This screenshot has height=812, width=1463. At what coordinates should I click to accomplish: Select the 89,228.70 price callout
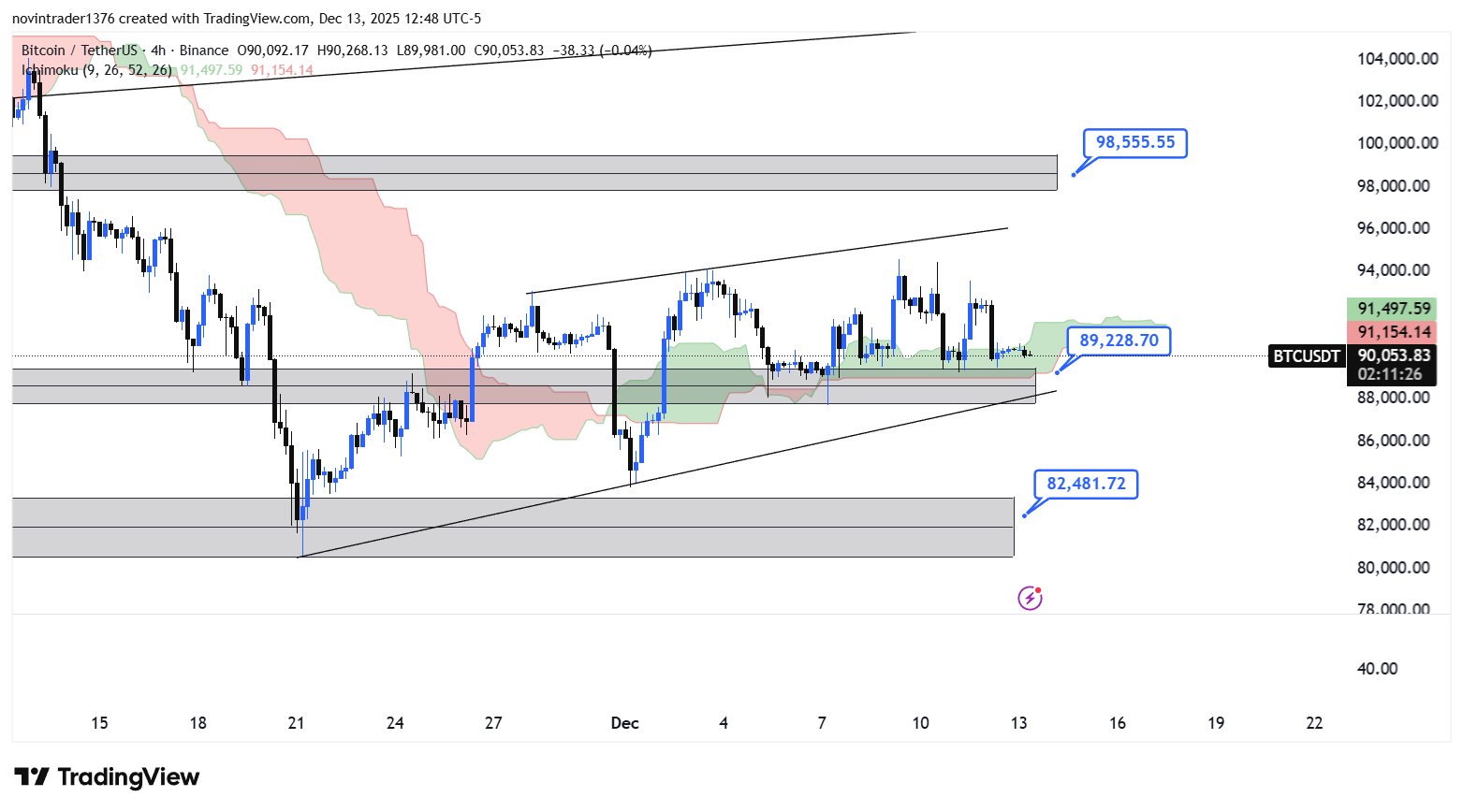(x=1119, y=341)
